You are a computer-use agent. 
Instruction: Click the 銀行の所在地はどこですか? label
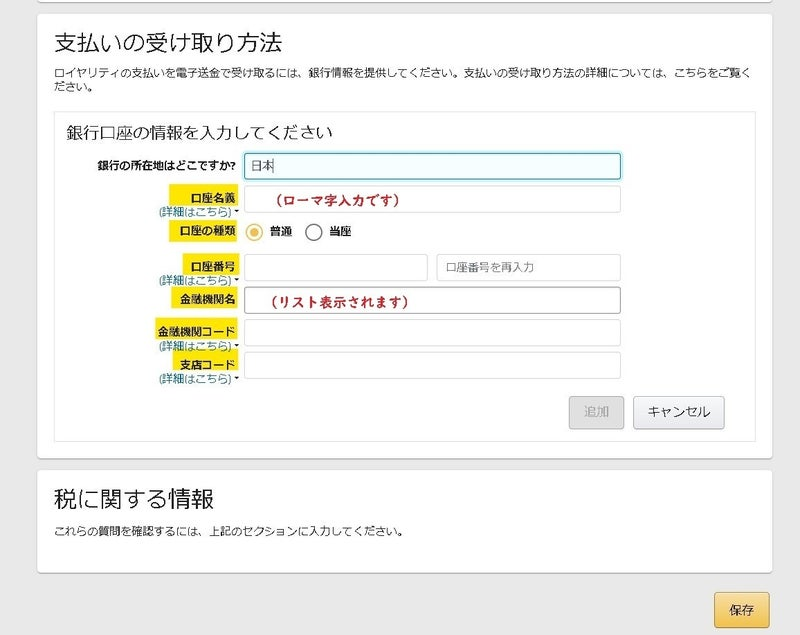point(166,166)
